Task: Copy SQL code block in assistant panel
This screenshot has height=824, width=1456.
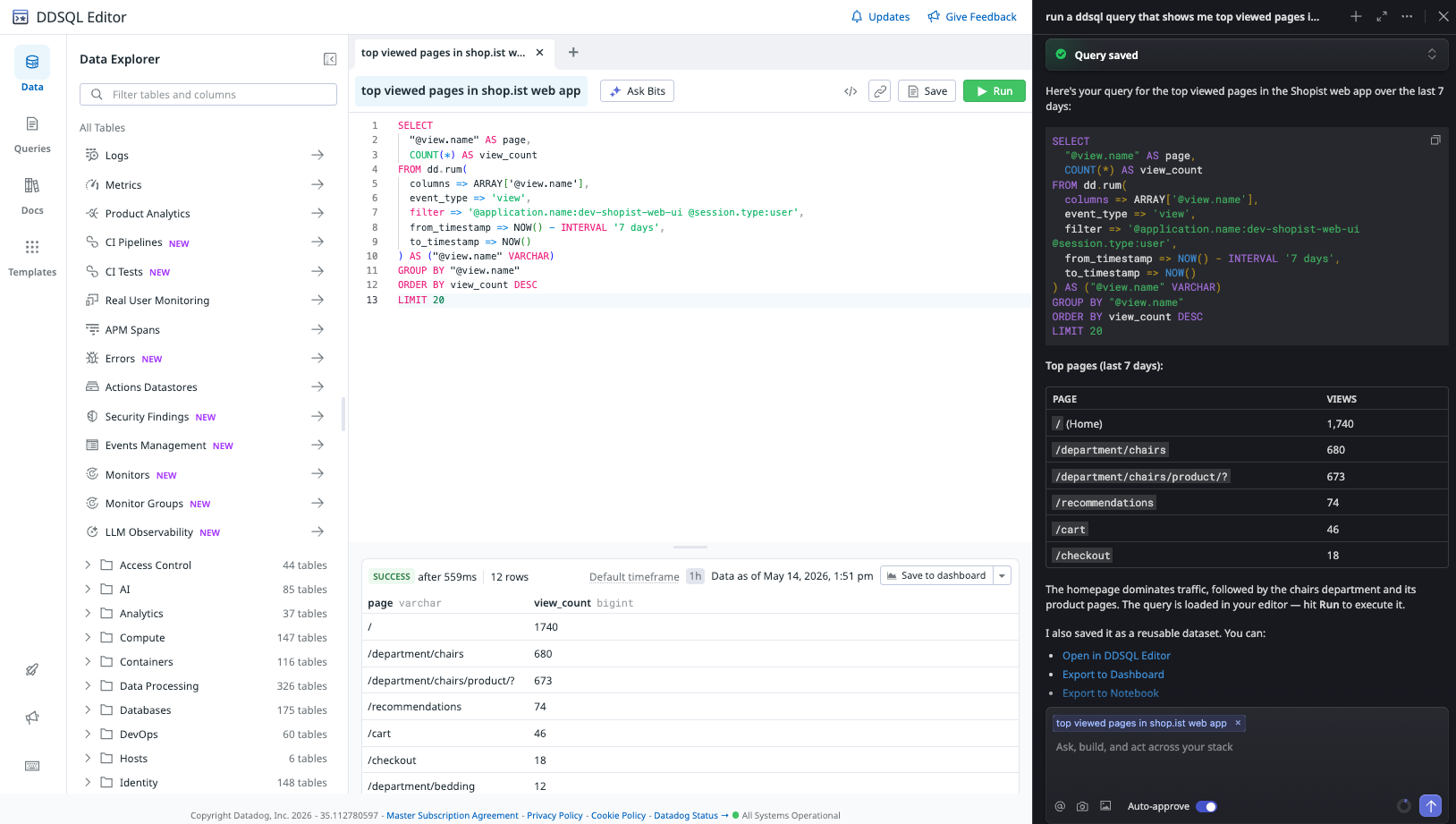Action: [x=1435, y=140]
